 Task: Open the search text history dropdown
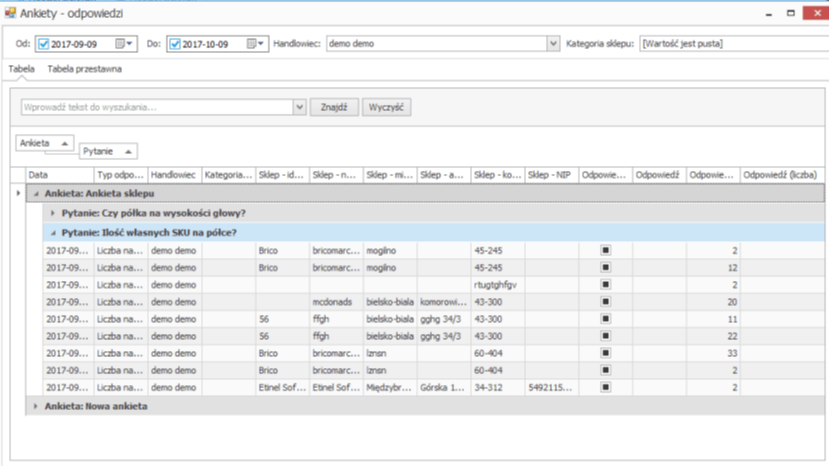pyautogui.click(x=299, y=107)
